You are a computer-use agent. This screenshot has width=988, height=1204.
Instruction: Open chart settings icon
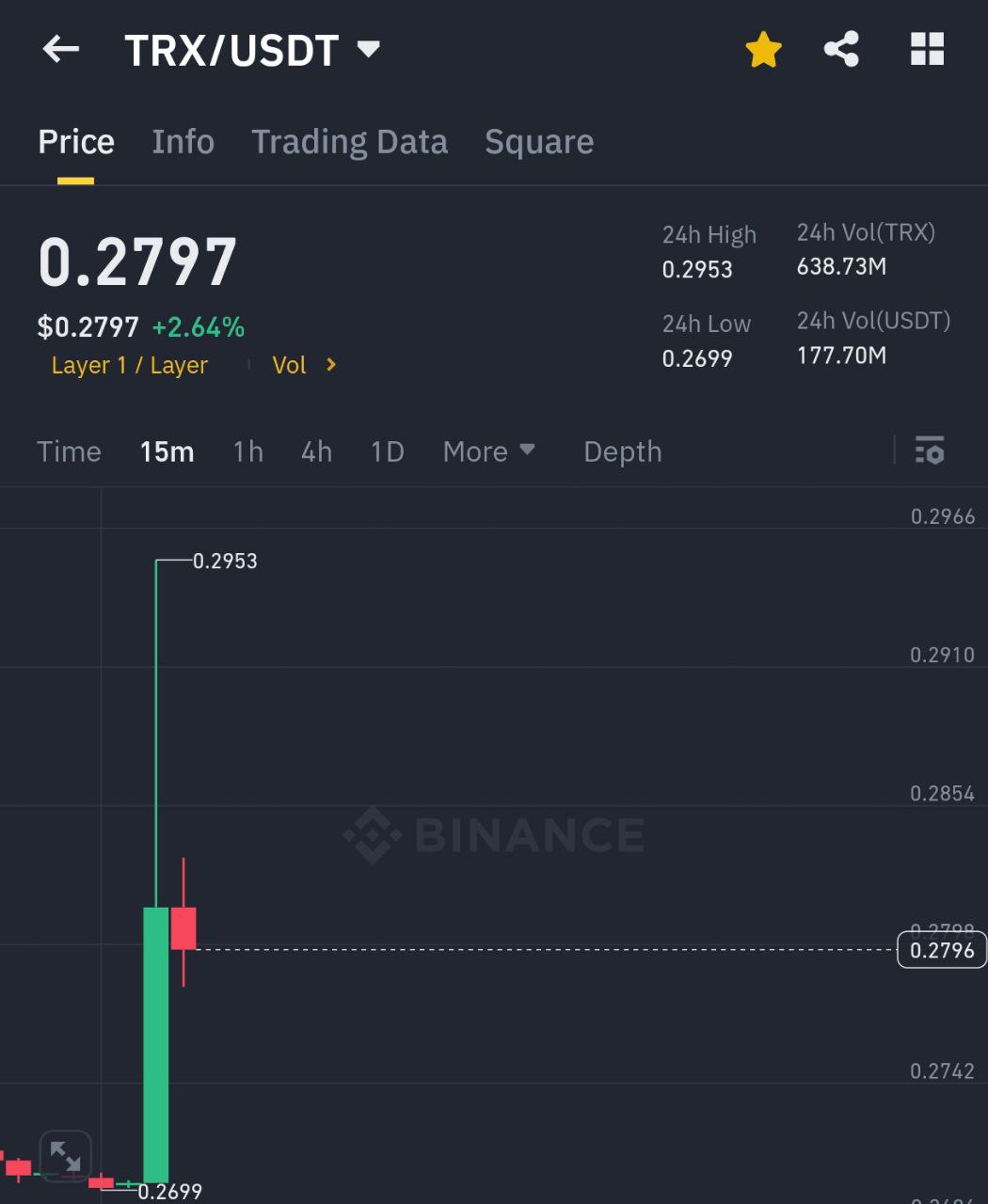coord(930,451)
